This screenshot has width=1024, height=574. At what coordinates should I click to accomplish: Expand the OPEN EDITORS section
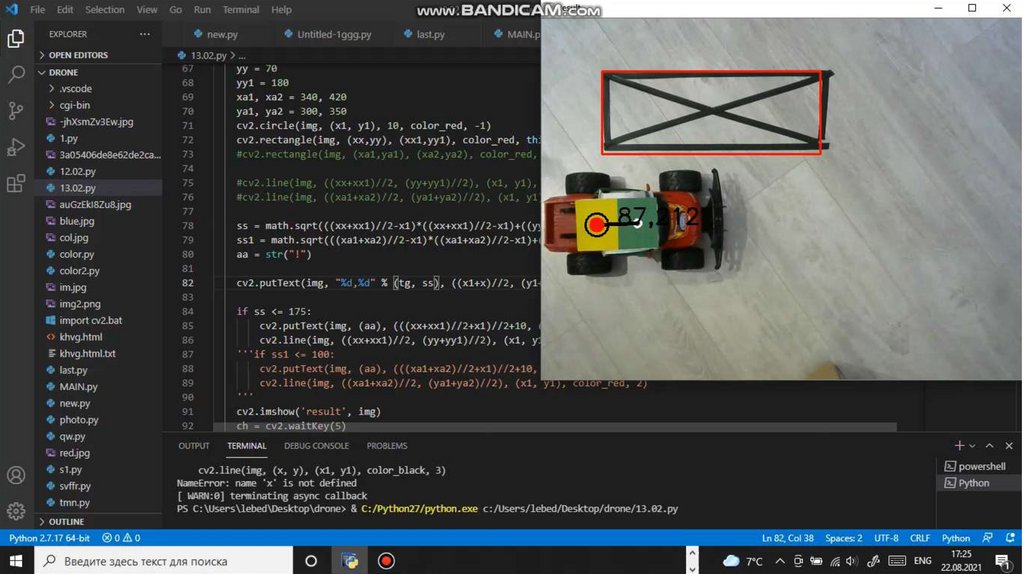point(78,55)
